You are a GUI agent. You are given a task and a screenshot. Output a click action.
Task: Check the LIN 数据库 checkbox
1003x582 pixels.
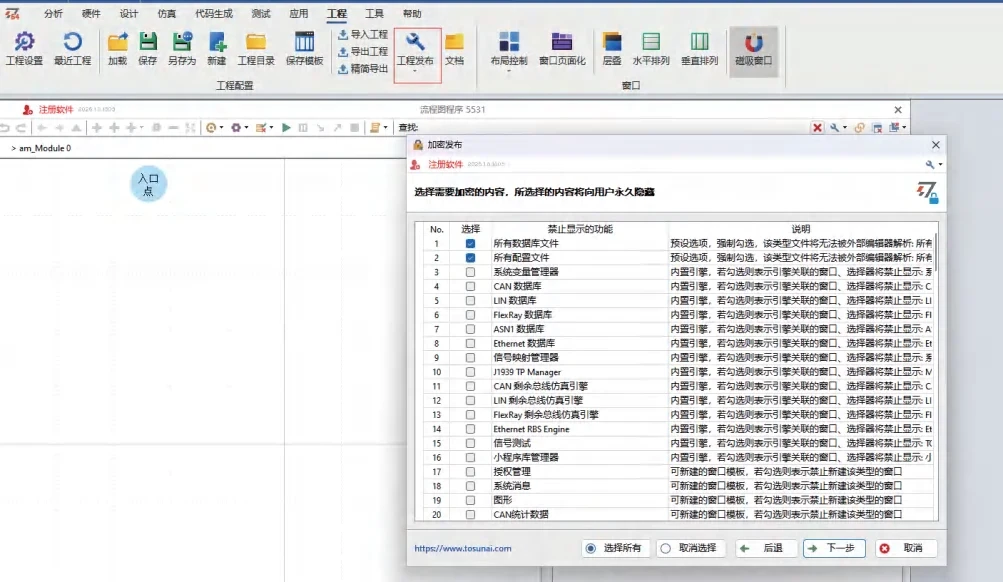470,301
